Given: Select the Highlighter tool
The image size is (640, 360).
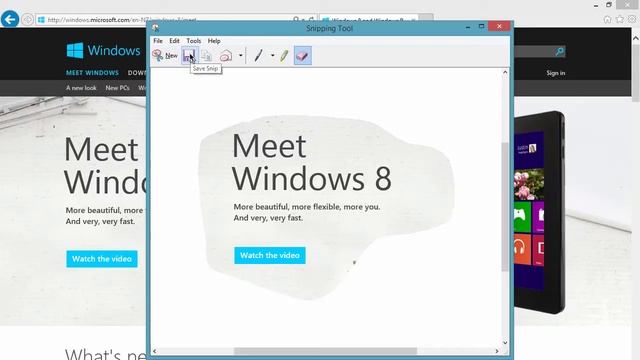Looking at the screenshot, I should click(284, 56).
